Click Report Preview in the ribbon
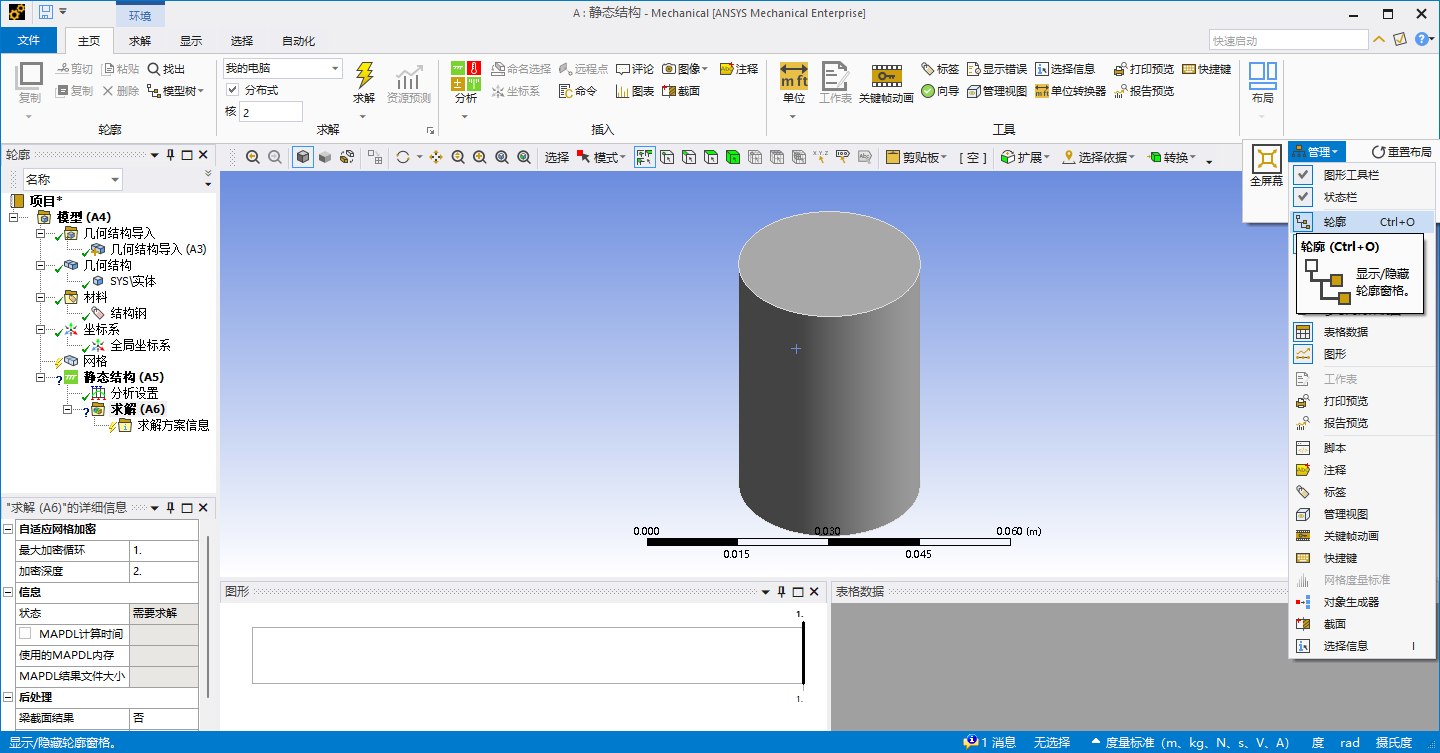 coord(1144,91)
